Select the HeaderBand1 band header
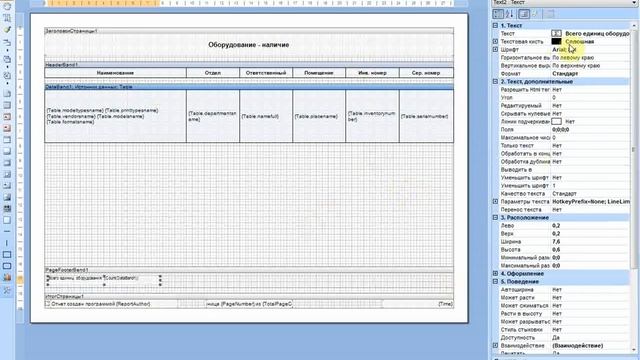The image size is (640, 360). 249,64
